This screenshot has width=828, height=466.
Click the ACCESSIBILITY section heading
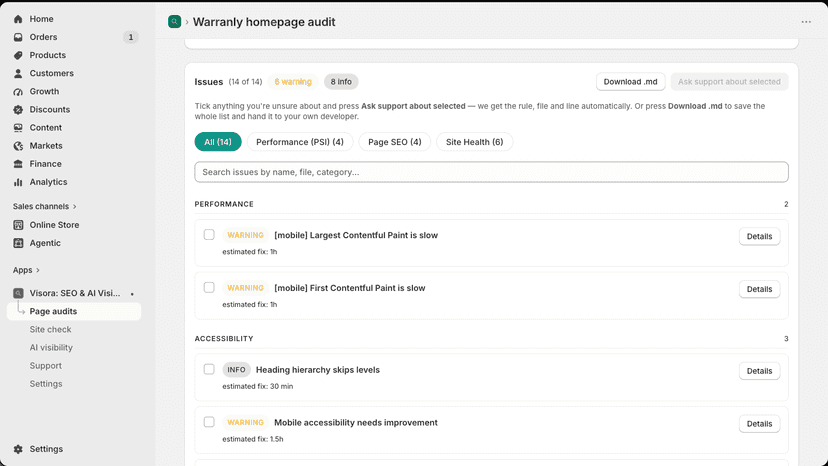(x=224, y=339)
